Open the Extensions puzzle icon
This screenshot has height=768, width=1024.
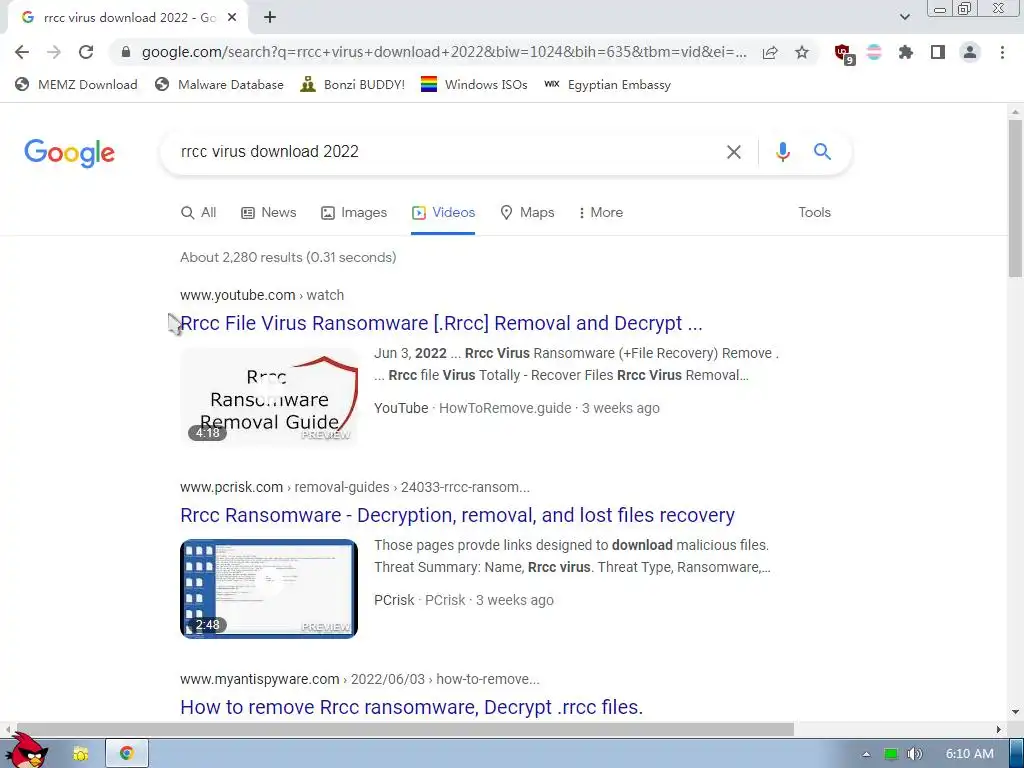point(906,52)
